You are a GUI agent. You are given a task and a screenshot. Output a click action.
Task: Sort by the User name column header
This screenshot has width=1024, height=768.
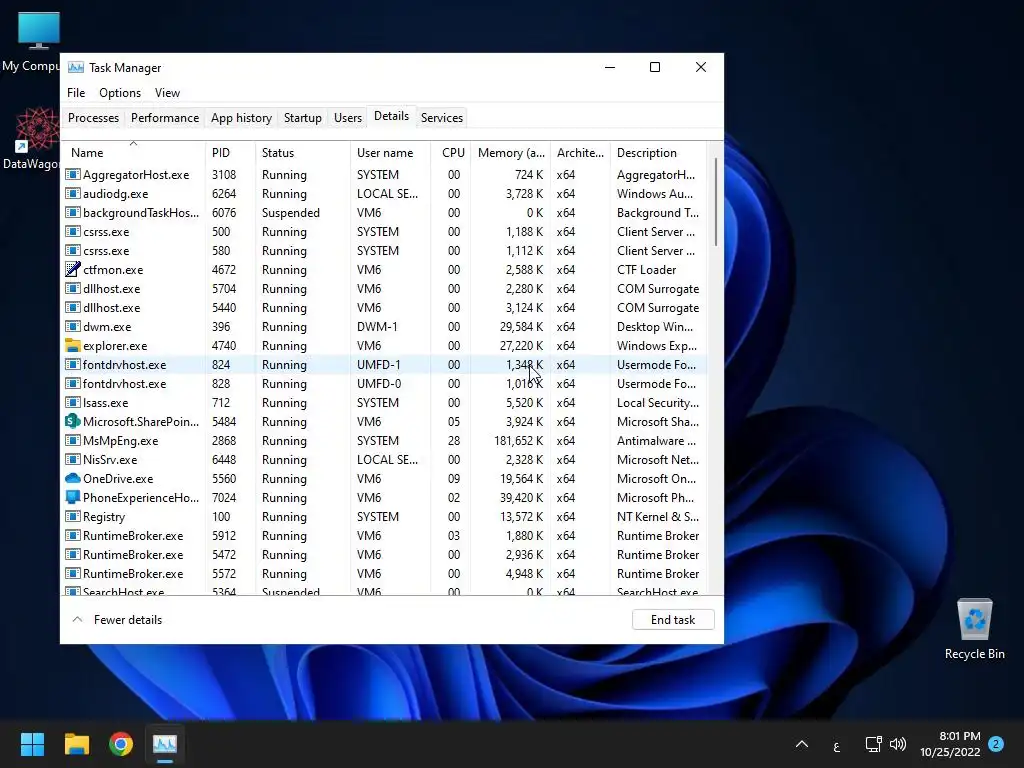tap(390, 152)
